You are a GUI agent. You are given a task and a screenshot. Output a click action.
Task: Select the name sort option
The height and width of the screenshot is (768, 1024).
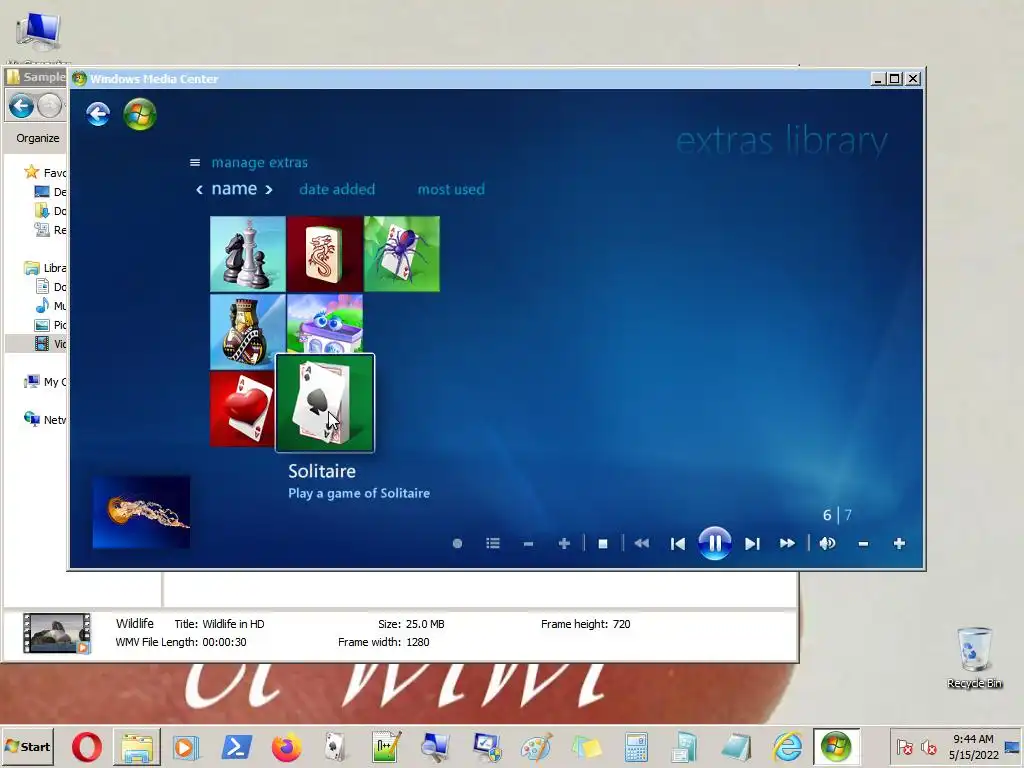pos(234,189)
